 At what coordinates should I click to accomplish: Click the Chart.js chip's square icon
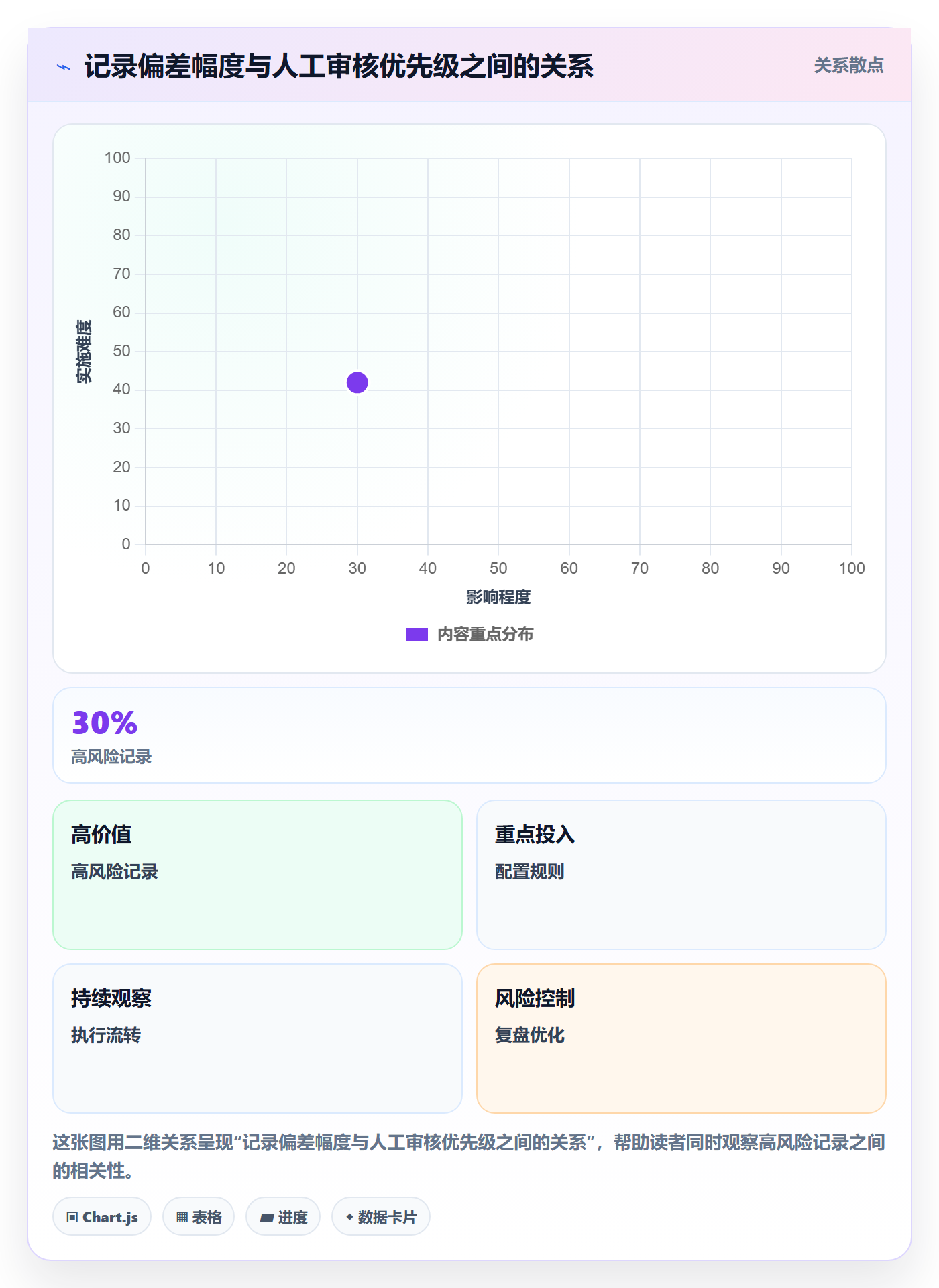pyautogui.click(x=72, y=1217)
